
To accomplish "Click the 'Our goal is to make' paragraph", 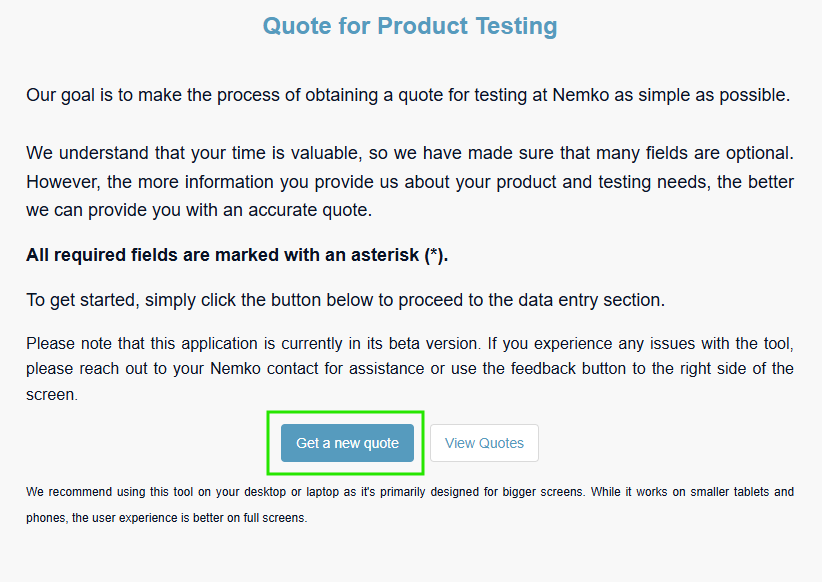I will click(x=408, y=96).
